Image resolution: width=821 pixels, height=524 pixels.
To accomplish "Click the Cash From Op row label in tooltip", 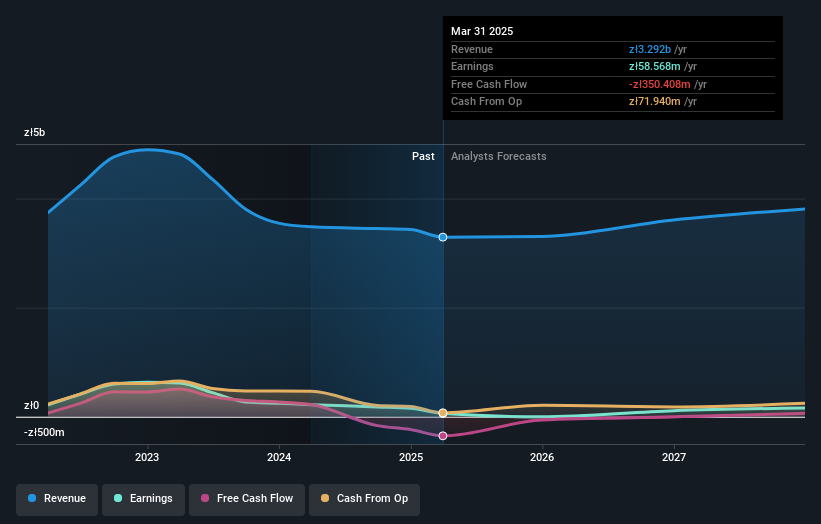I will point(486,102).
